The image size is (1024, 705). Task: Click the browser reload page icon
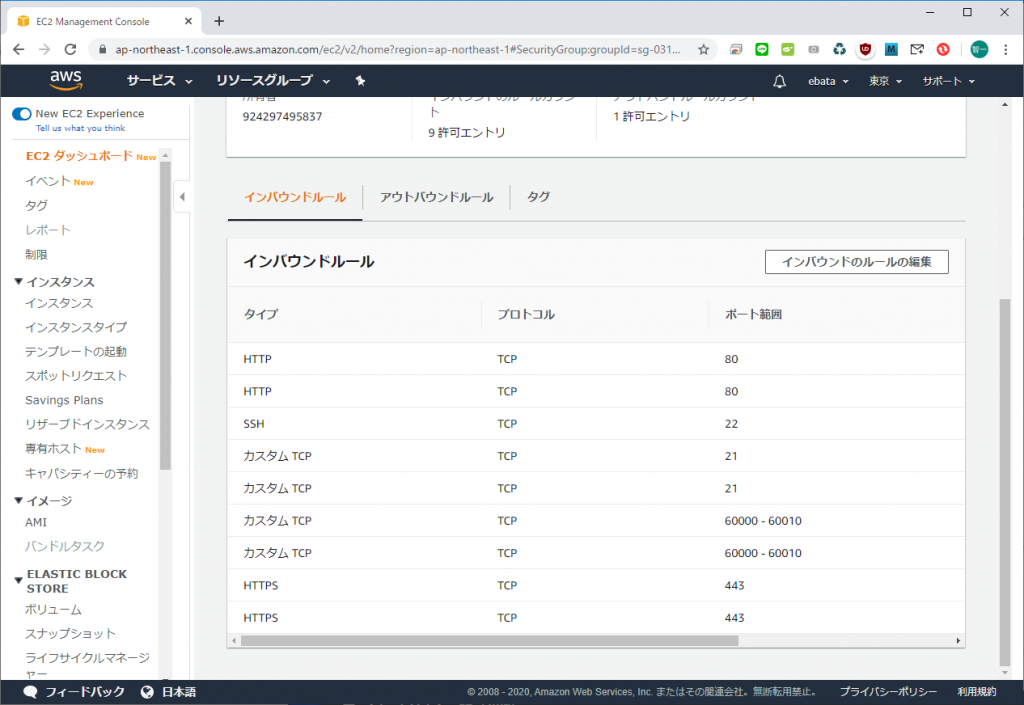[x=70, y=49]
